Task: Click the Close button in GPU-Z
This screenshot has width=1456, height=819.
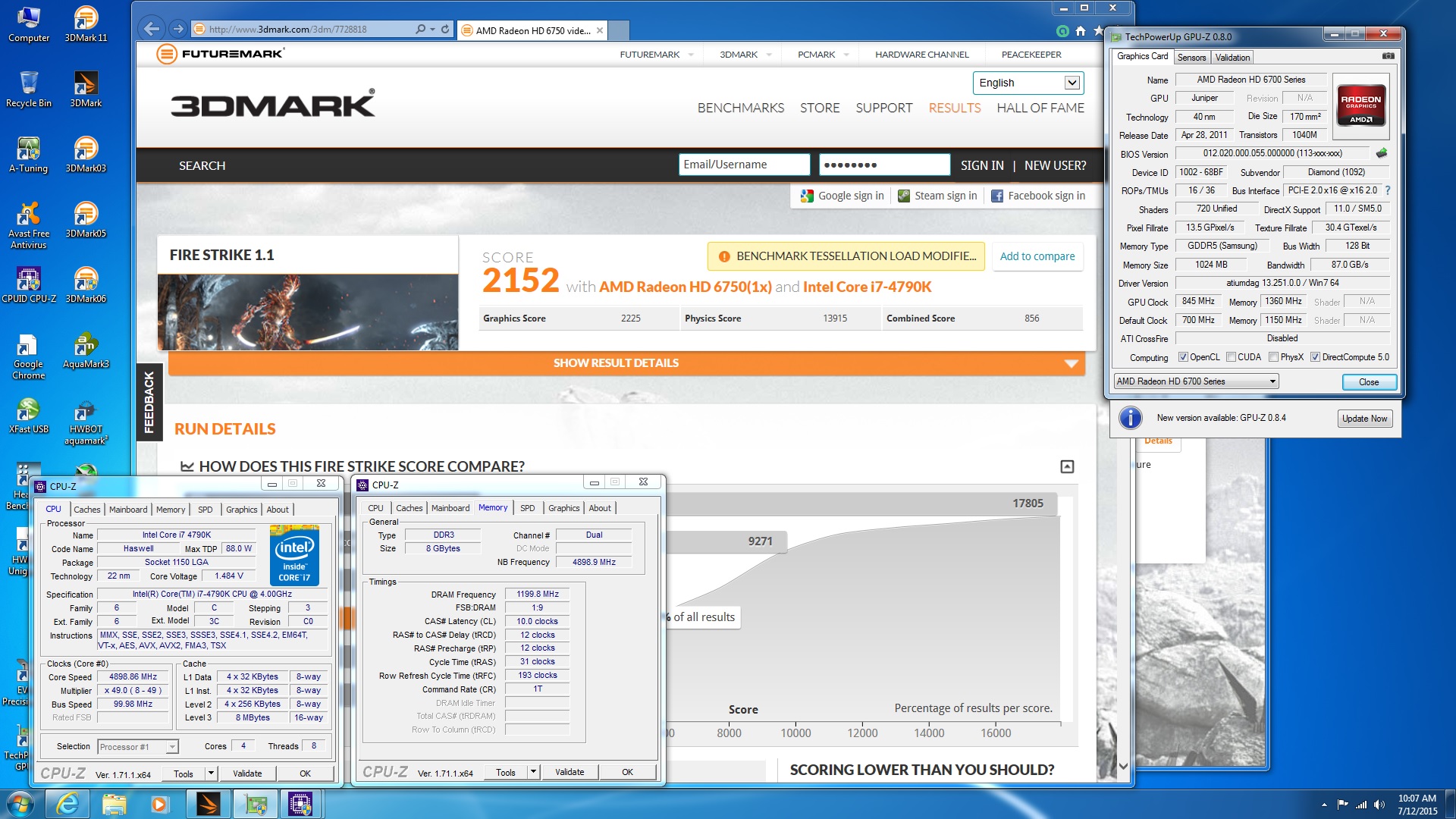Action: [x=1369, y=382]
